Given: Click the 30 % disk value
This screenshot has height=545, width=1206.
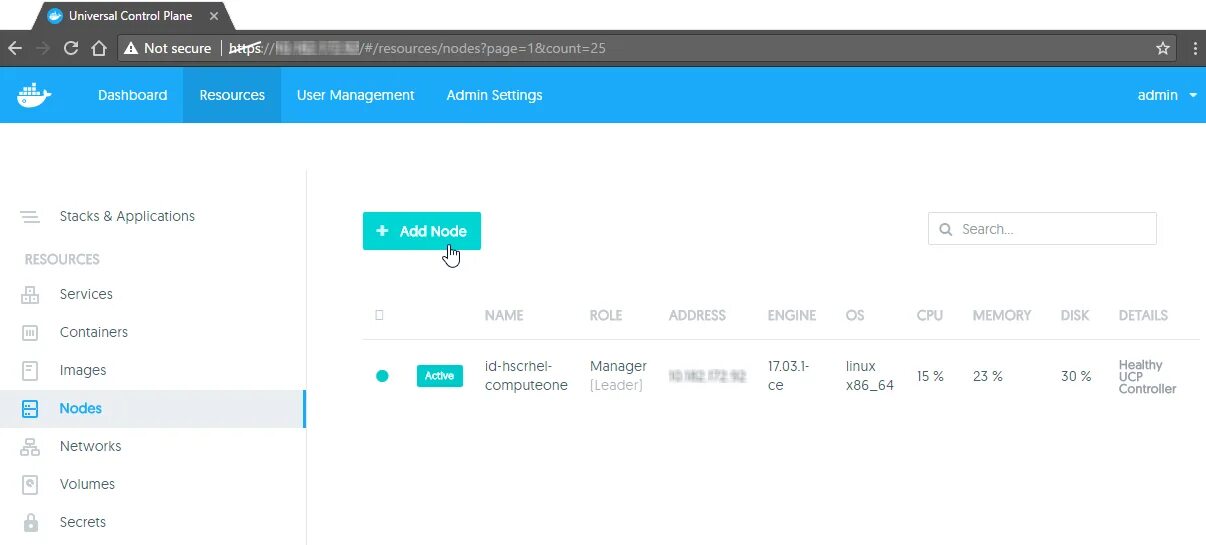Looking at the screenshot, I should [1076, 377].
